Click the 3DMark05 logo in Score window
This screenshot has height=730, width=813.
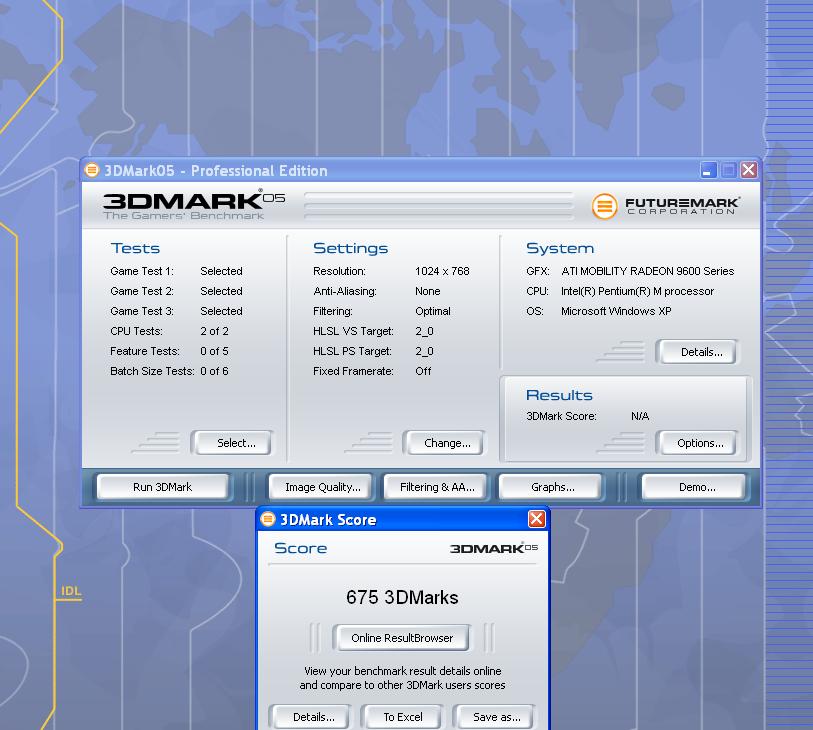[x=494, y=548]
